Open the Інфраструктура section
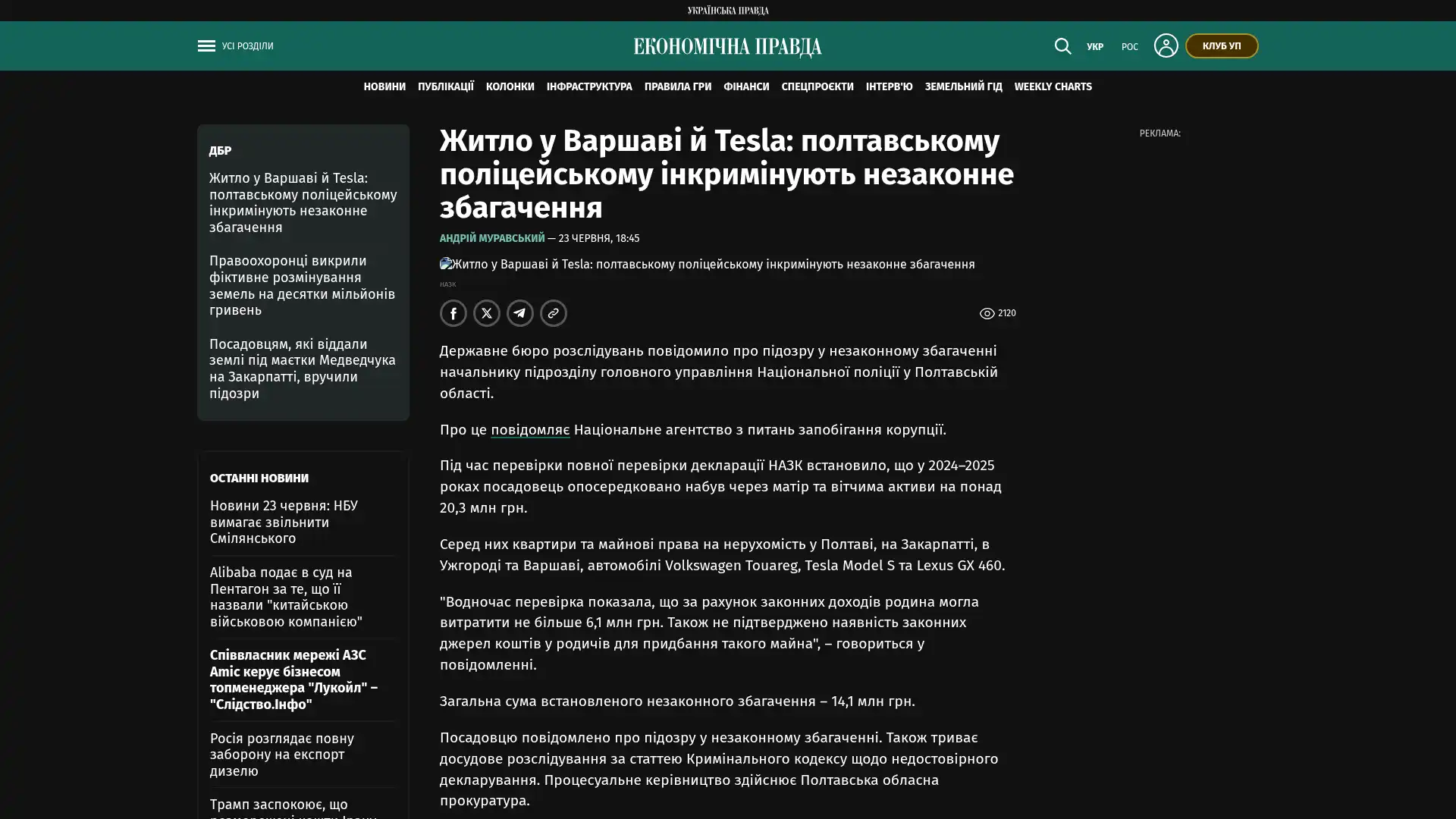The image size is (1456, 819). pos(589,86)
